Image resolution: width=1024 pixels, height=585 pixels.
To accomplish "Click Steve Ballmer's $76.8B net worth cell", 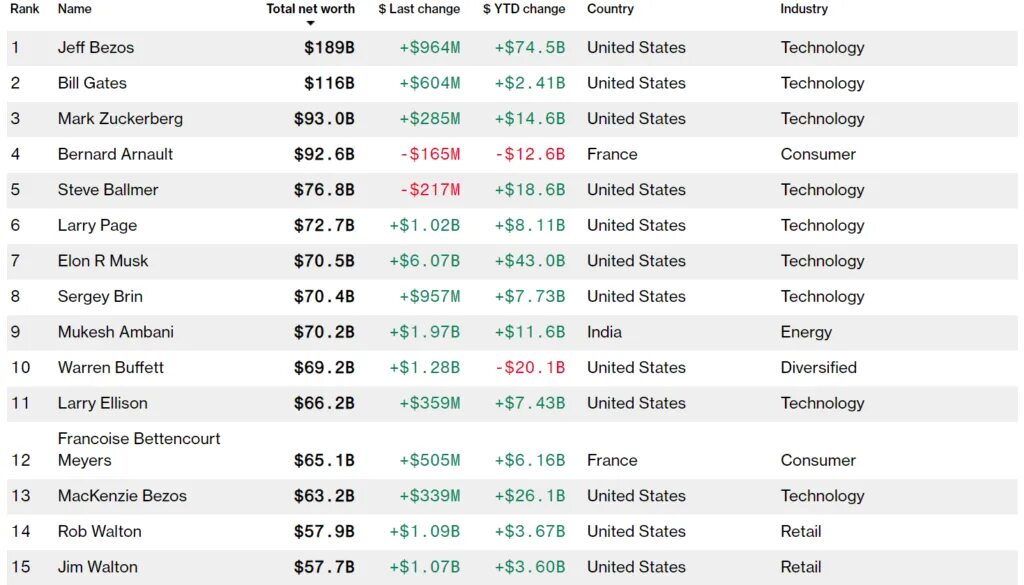I will [324, 190].
